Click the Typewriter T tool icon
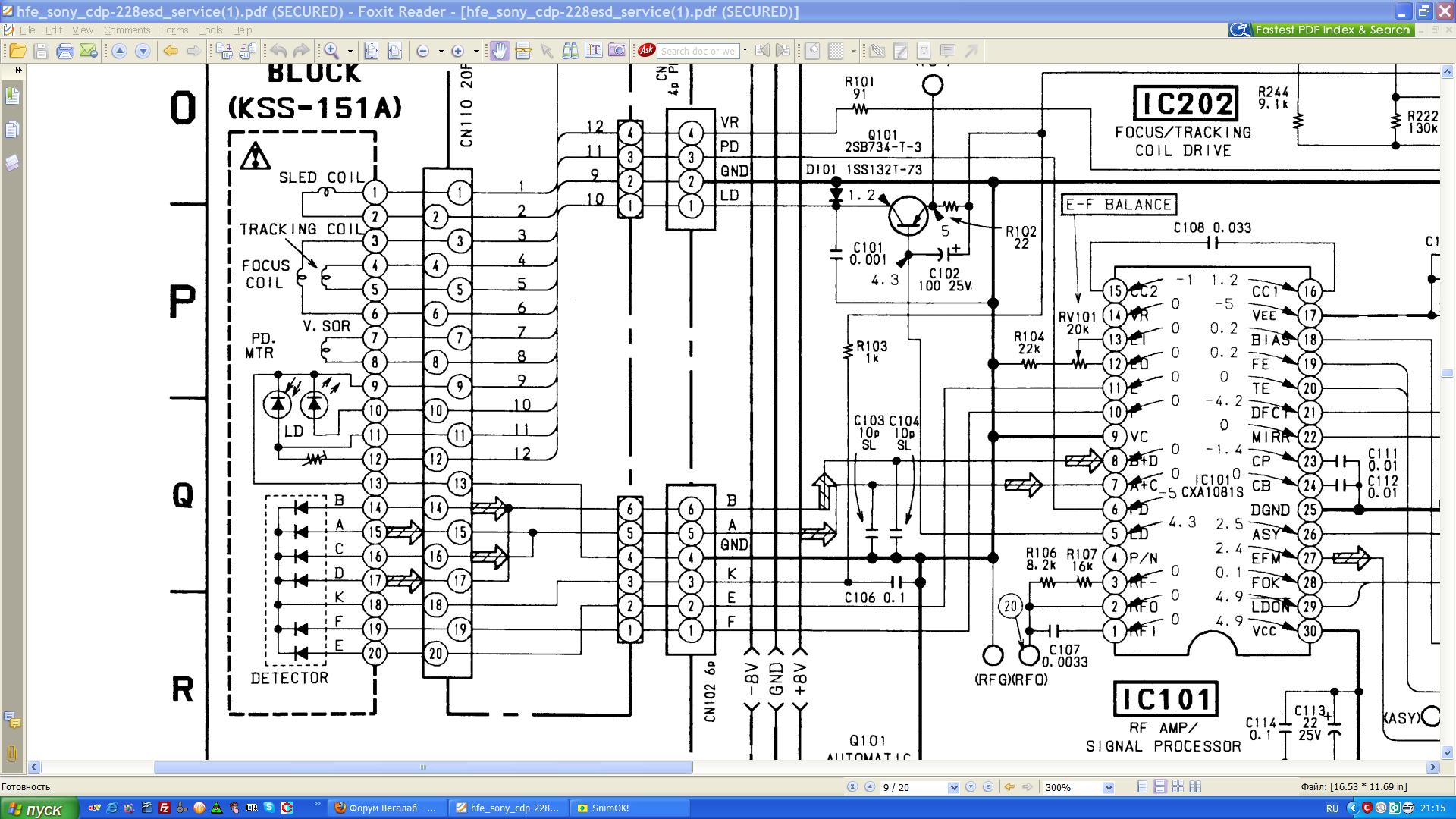The height and width of the screenshot is (819, 1456). 924,51
